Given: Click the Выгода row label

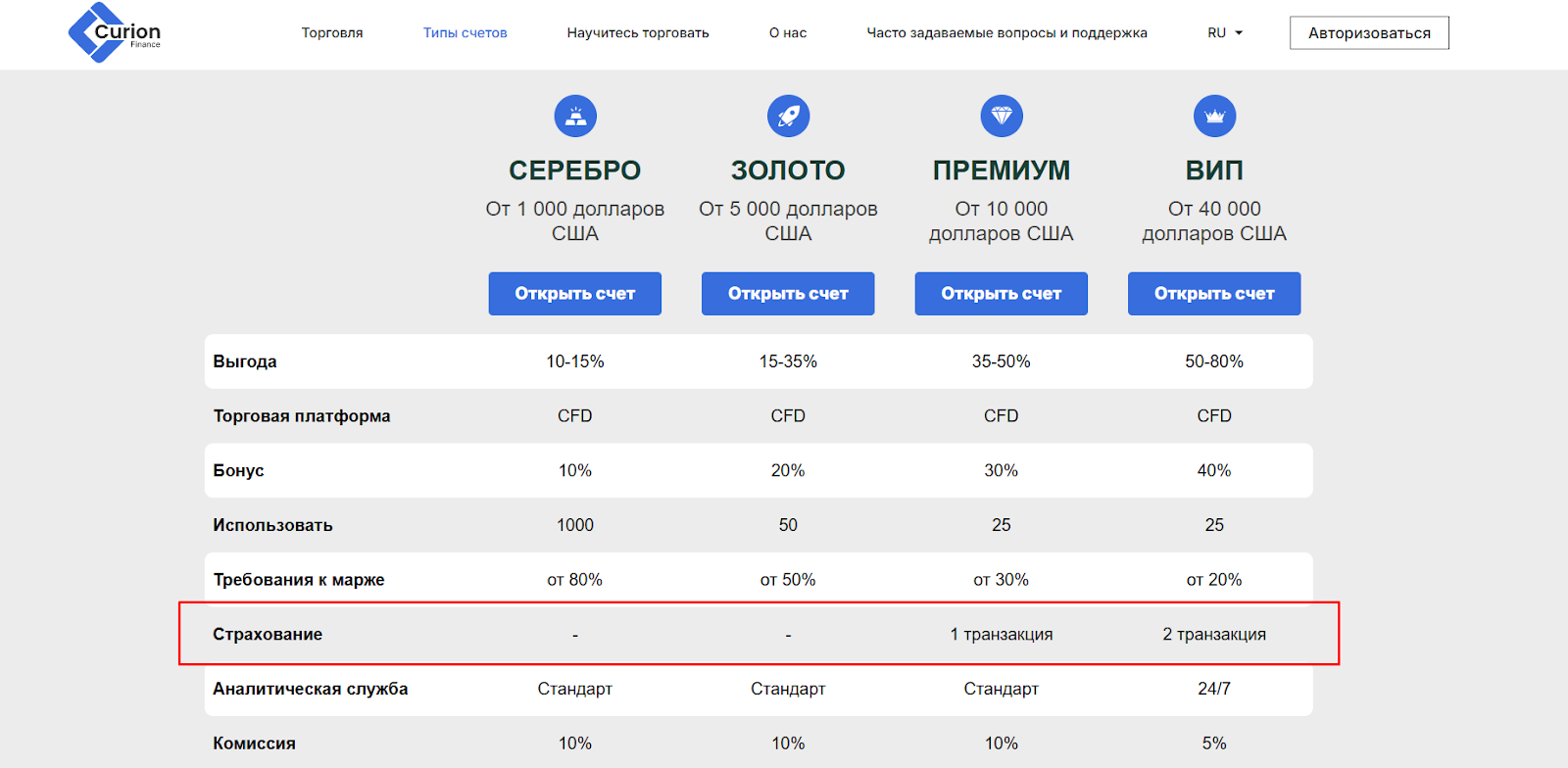Looking at the screenshot, I should [x=245, y=361].
